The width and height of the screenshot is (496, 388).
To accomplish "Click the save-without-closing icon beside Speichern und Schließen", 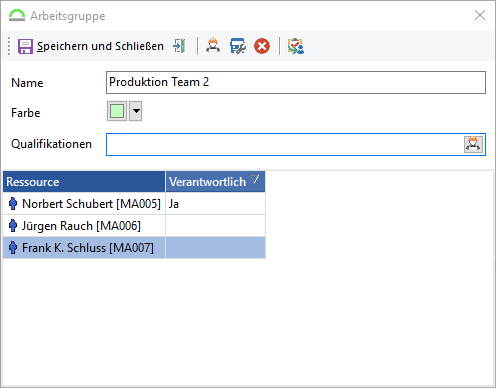I will [179, 46].
